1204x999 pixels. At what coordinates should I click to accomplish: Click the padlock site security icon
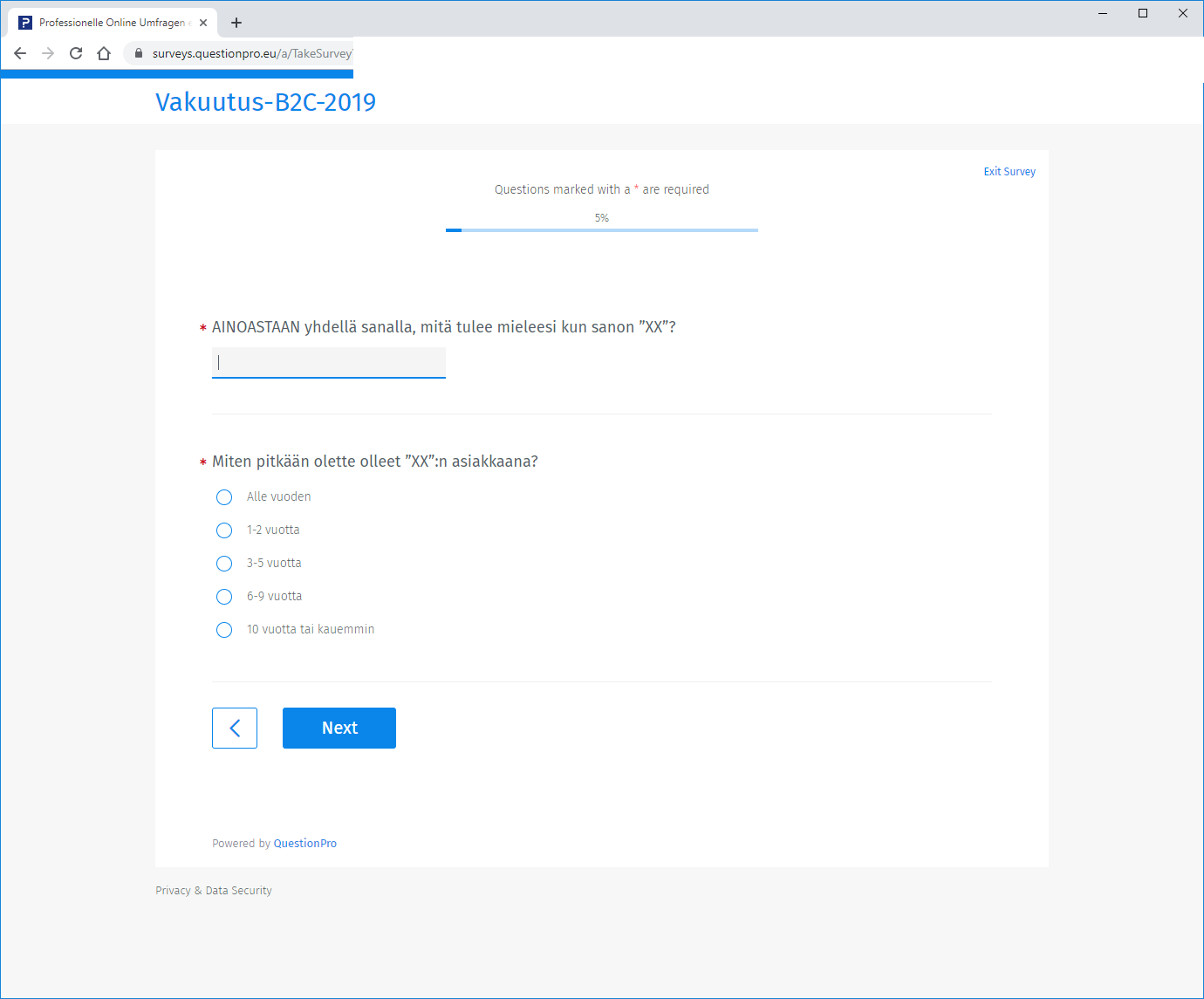138,53
